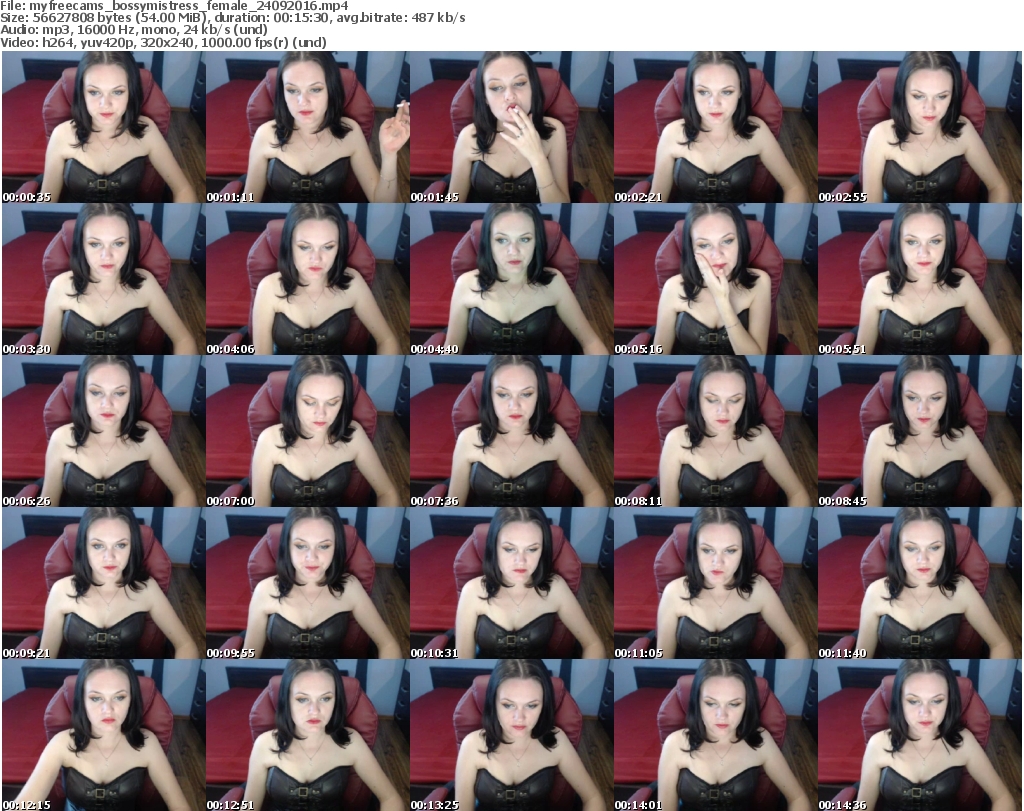Open the frame stamped 00:04:06
Viewport: 1024px width, 811px height.
coord(308,279)
